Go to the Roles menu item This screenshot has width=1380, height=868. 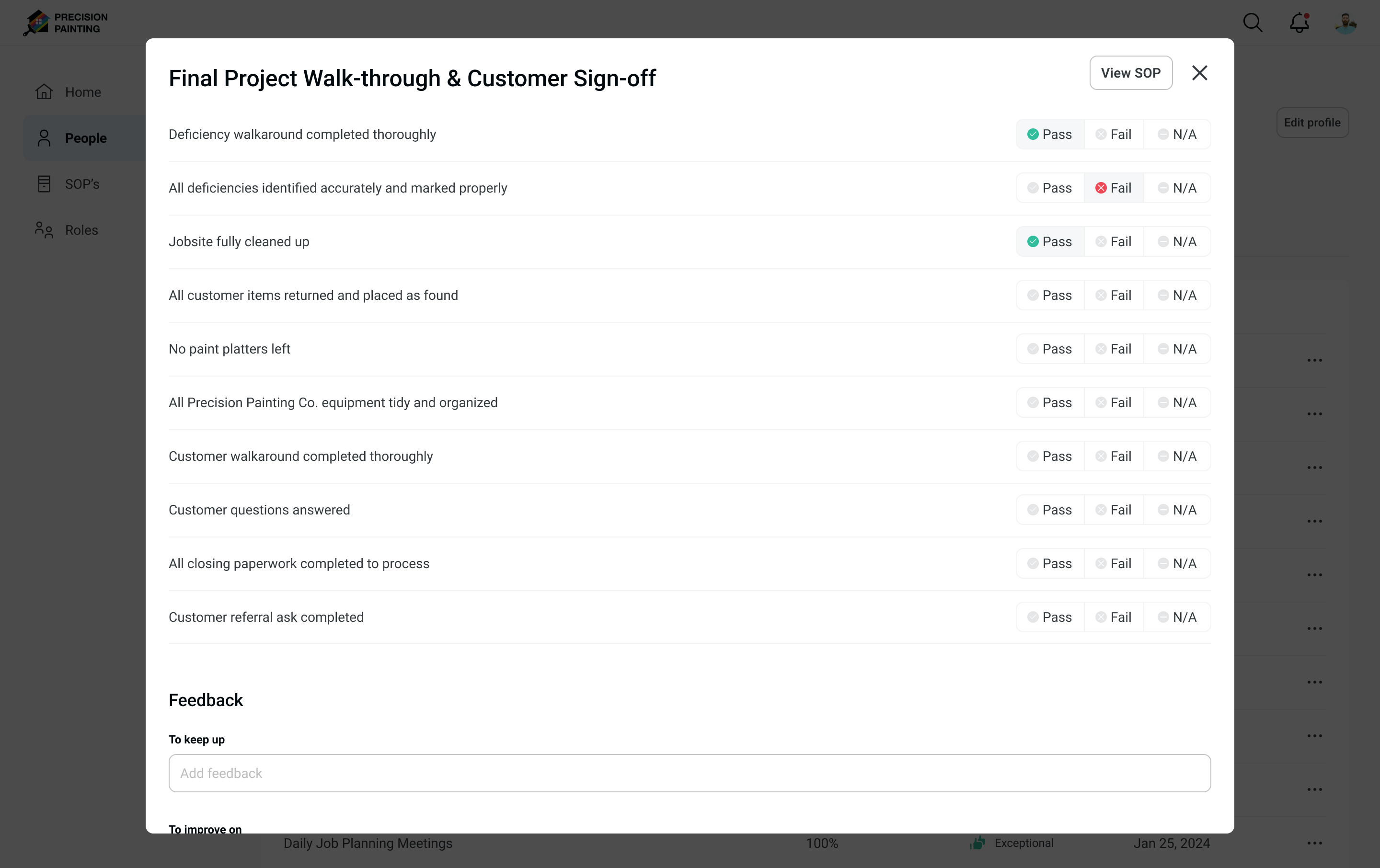pos(81,230)
